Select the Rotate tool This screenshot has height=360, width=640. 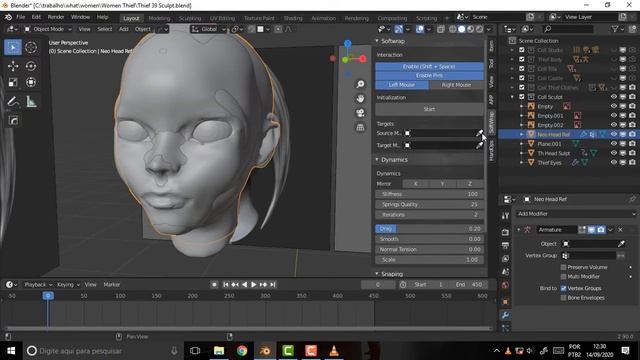(x=31, y=66)
